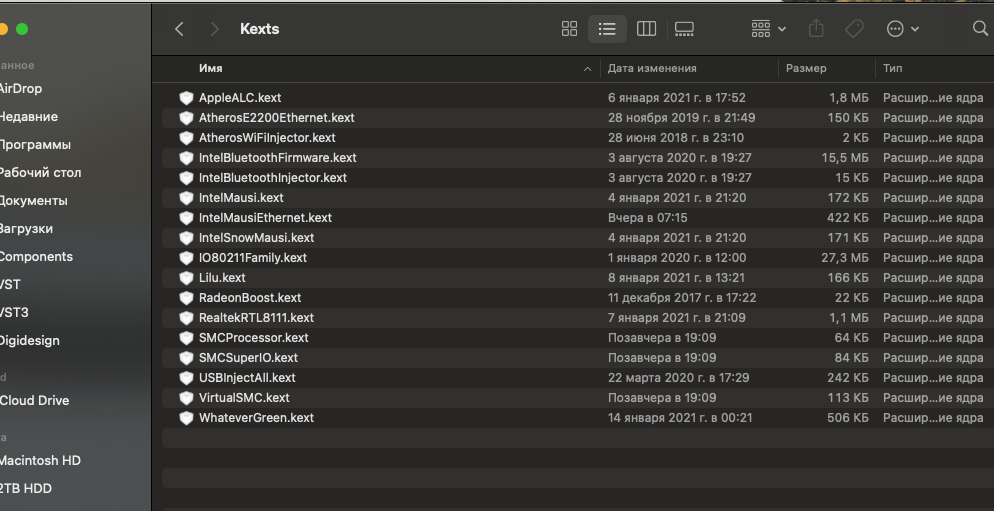Open VST3 folder in the sidebar

coord(14,313)
